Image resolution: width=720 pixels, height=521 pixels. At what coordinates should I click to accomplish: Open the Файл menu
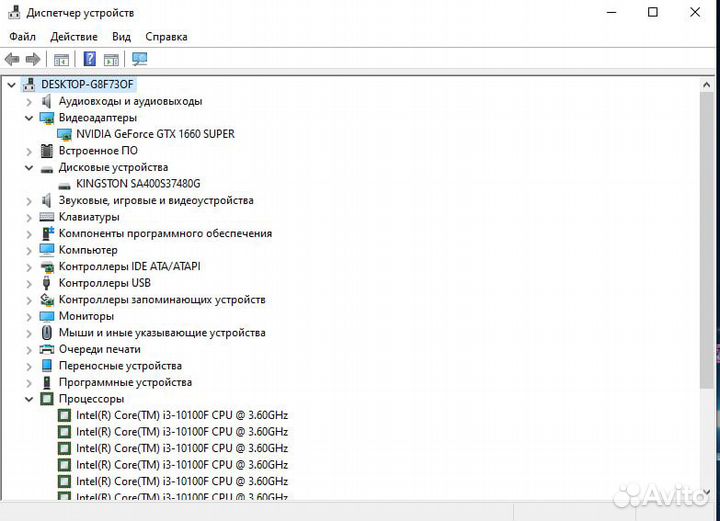pos(22,37)
